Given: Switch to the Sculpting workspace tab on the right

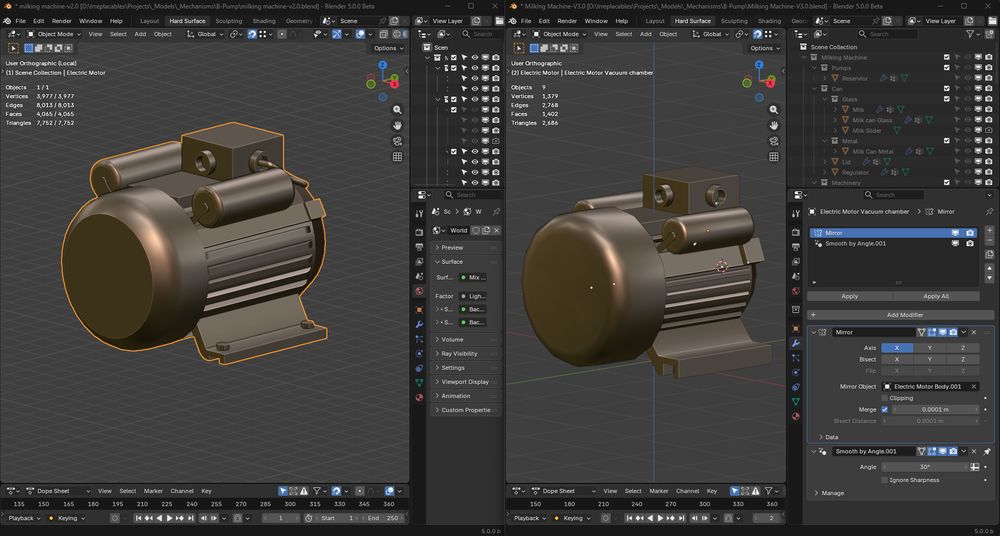Looking at the screenshot, I should click(x=734, y=20).
